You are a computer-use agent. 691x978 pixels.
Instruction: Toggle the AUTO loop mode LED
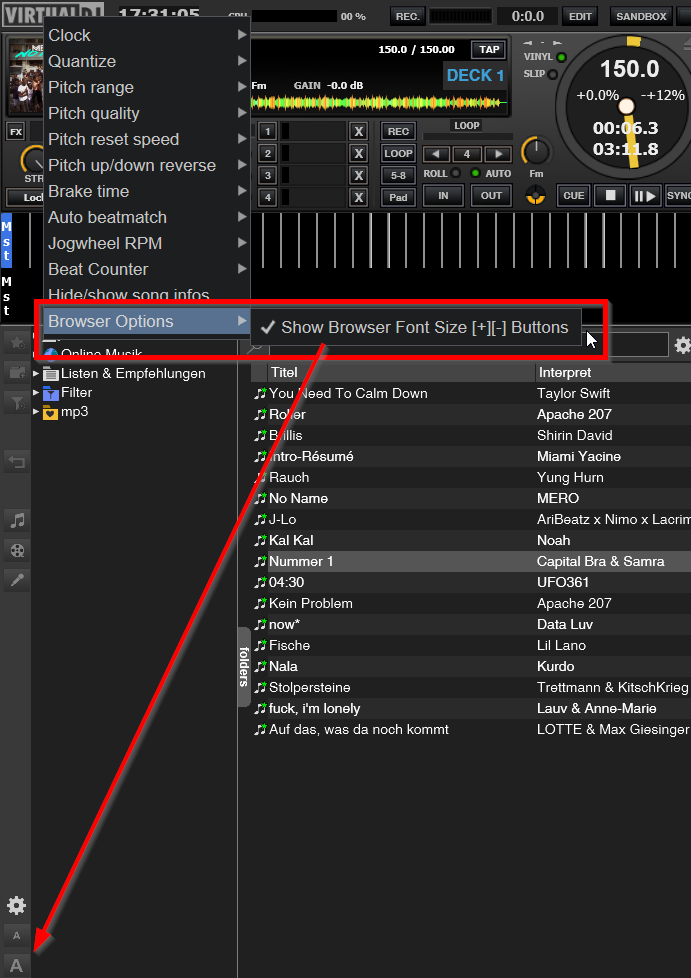[475, 173]
